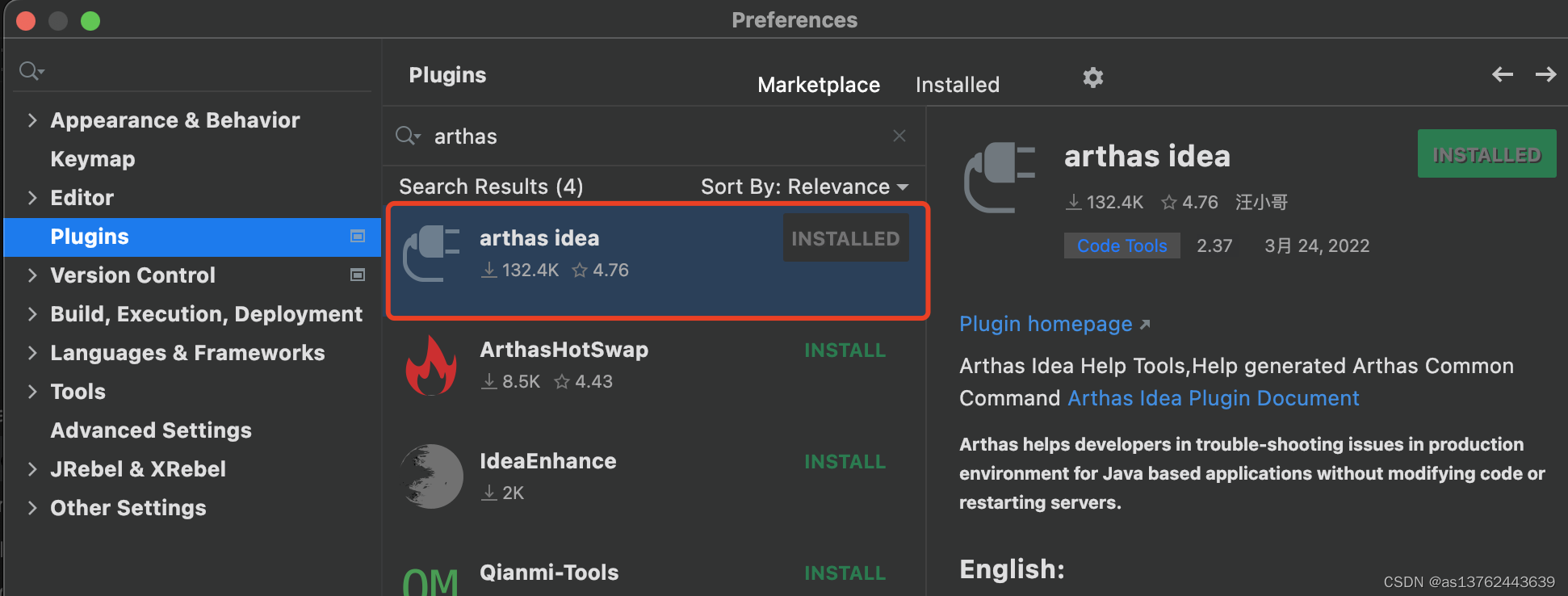
Task: Focus the plugin search field with arthas
Action: (x=654, y=136)
